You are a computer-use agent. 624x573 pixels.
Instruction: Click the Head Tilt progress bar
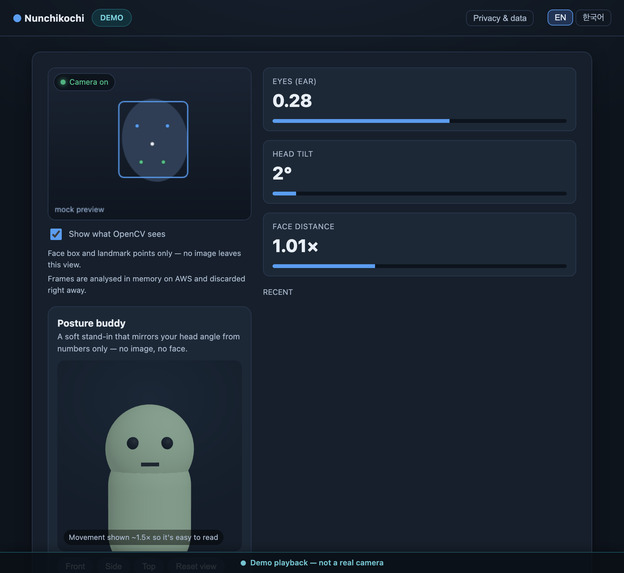[x=419, y=194]
